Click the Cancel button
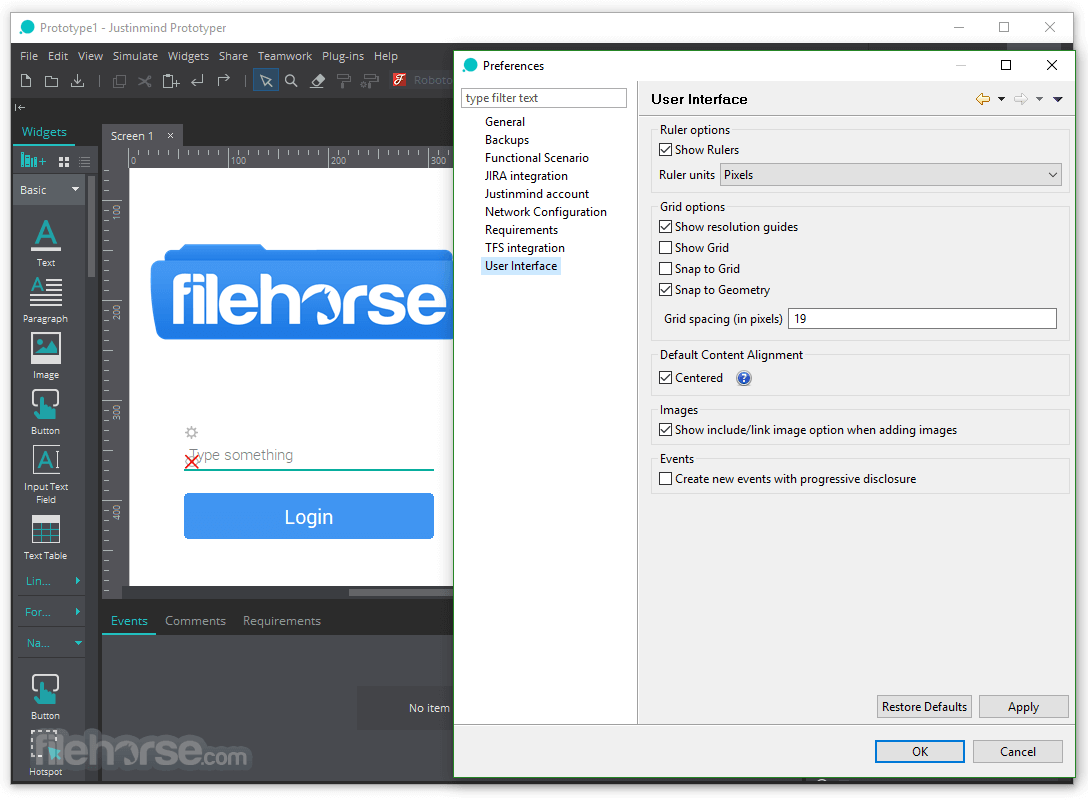This screenshot has height=801, width=1088. coord(1018,752)
